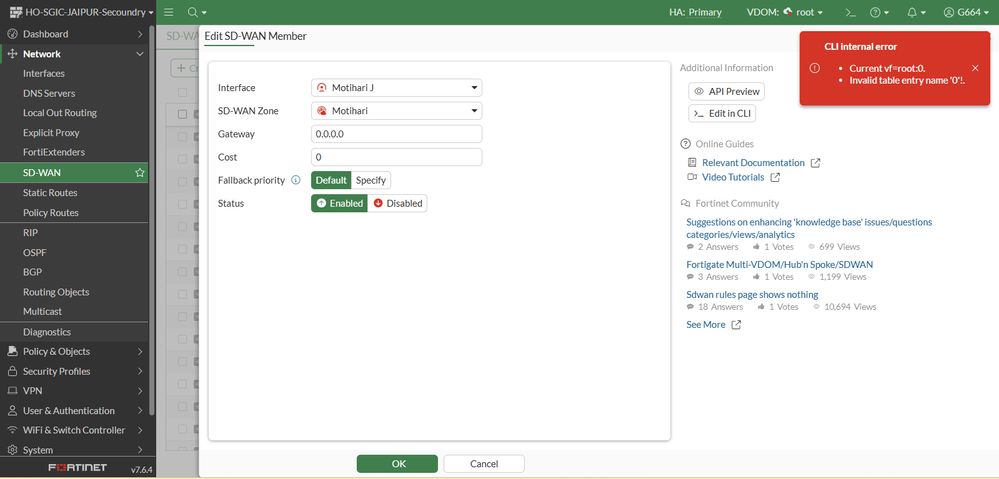Click the hamburger menu icon in top bar

[x=168, y=12]
